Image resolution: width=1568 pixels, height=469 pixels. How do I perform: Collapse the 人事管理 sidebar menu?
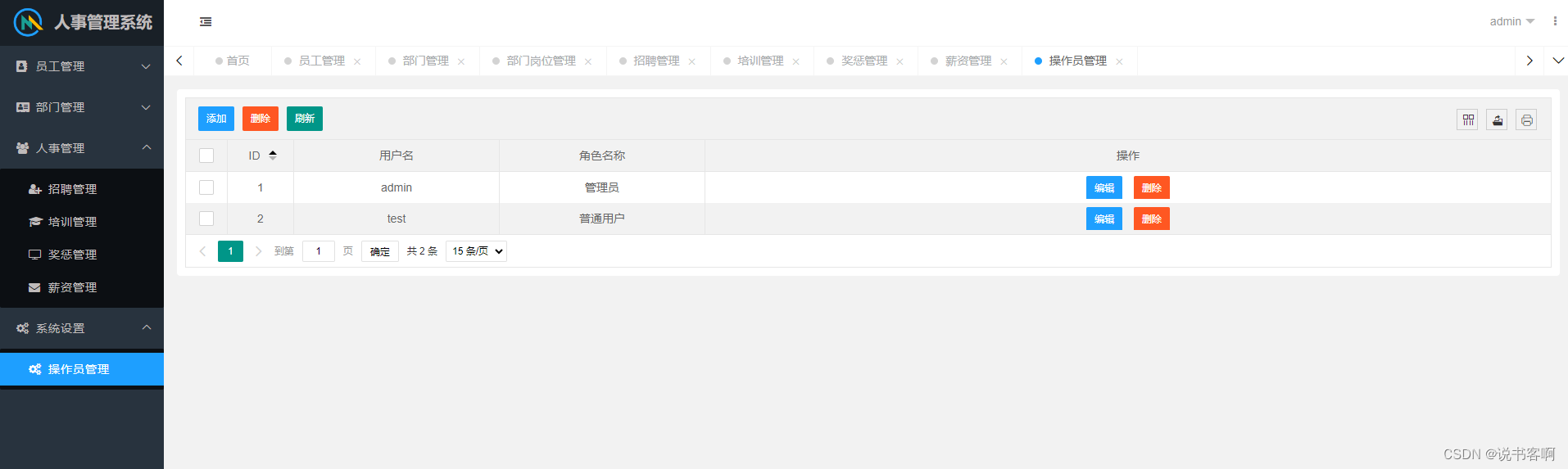pos(82,148)
